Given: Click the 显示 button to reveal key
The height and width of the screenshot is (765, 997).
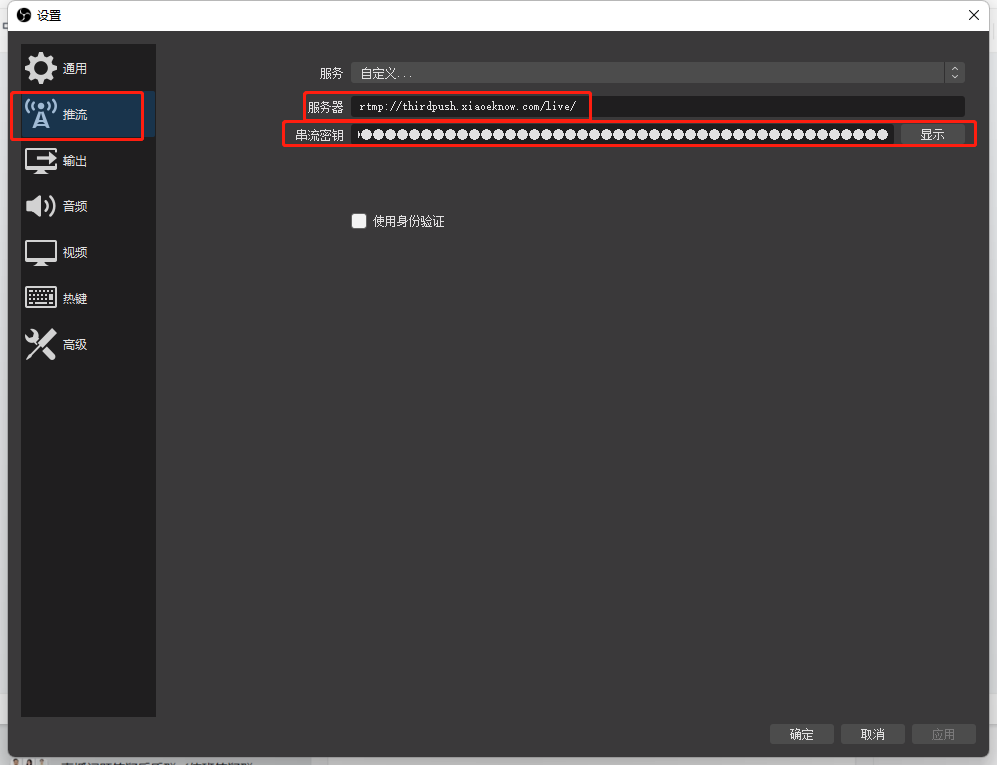Looking at the screenshot, I should (x=932, y=134).
